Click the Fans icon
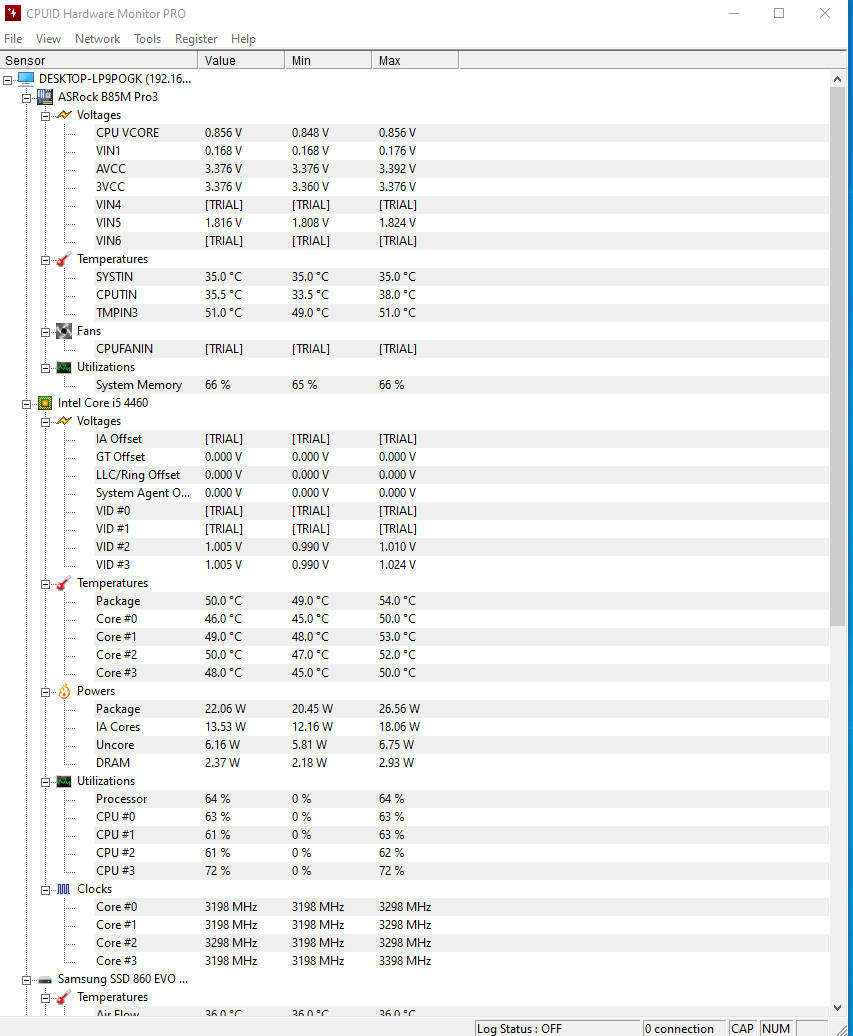 pyautogui.click(x=63, y=331)
